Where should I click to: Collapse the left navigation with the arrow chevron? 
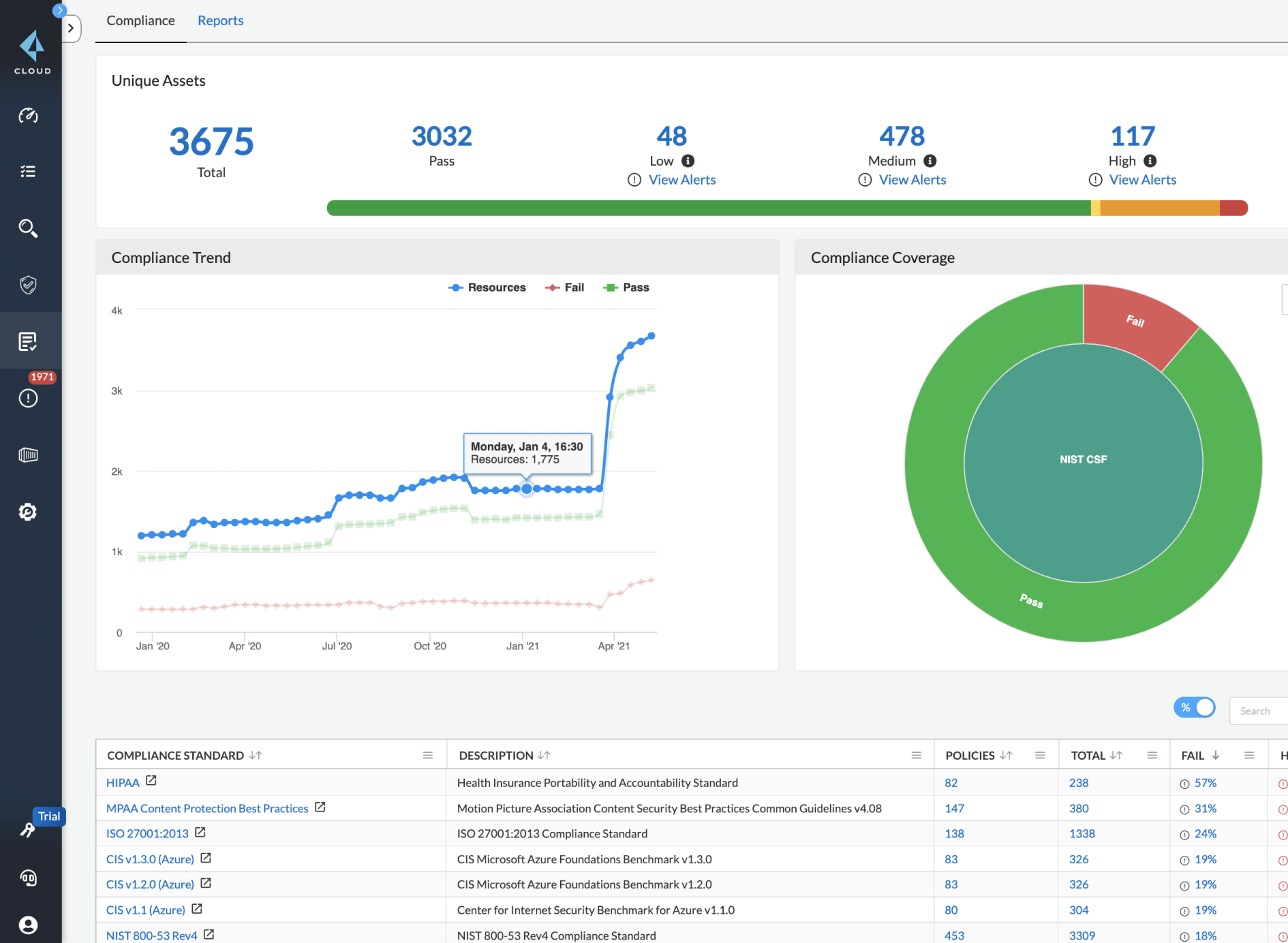point(71,28)
